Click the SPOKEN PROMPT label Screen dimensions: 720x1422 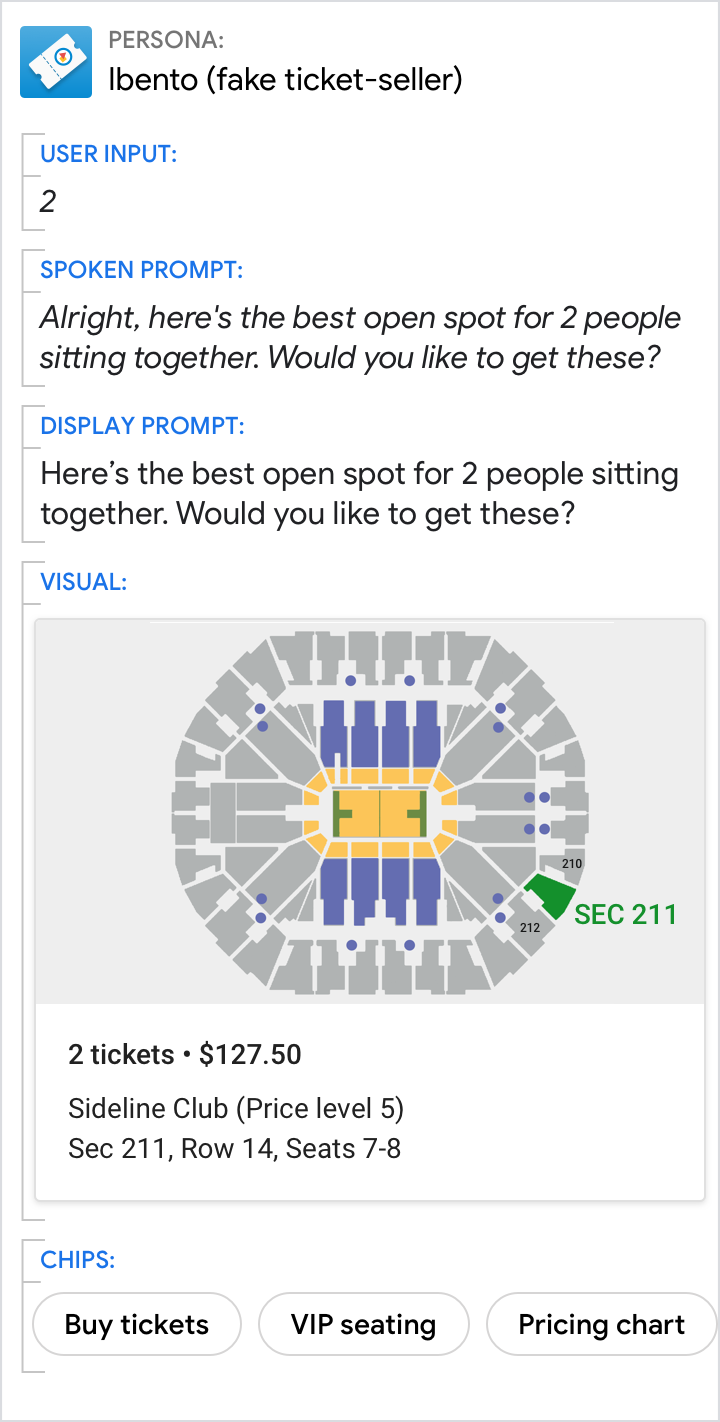141,270
